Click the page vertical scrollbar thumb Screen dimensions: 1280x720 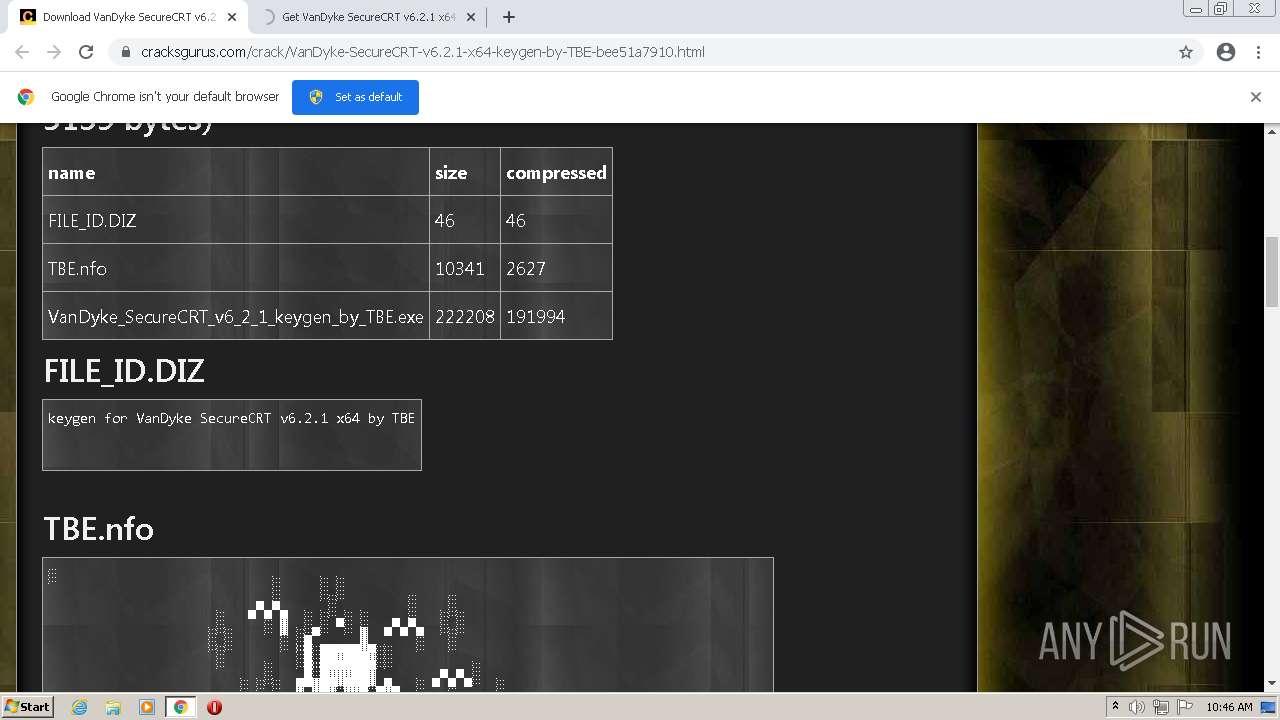[x=1272, y=271]
